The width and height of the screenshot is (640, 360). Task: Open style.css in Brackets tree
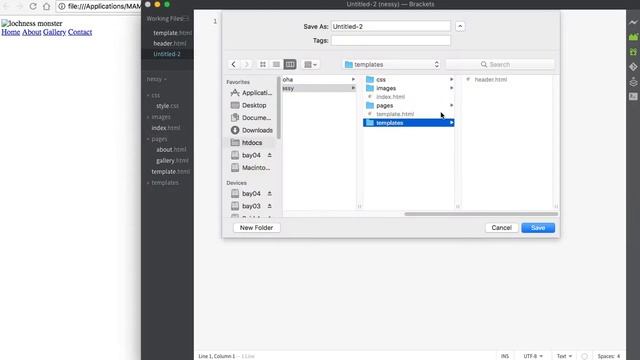(x=167, y=106)
